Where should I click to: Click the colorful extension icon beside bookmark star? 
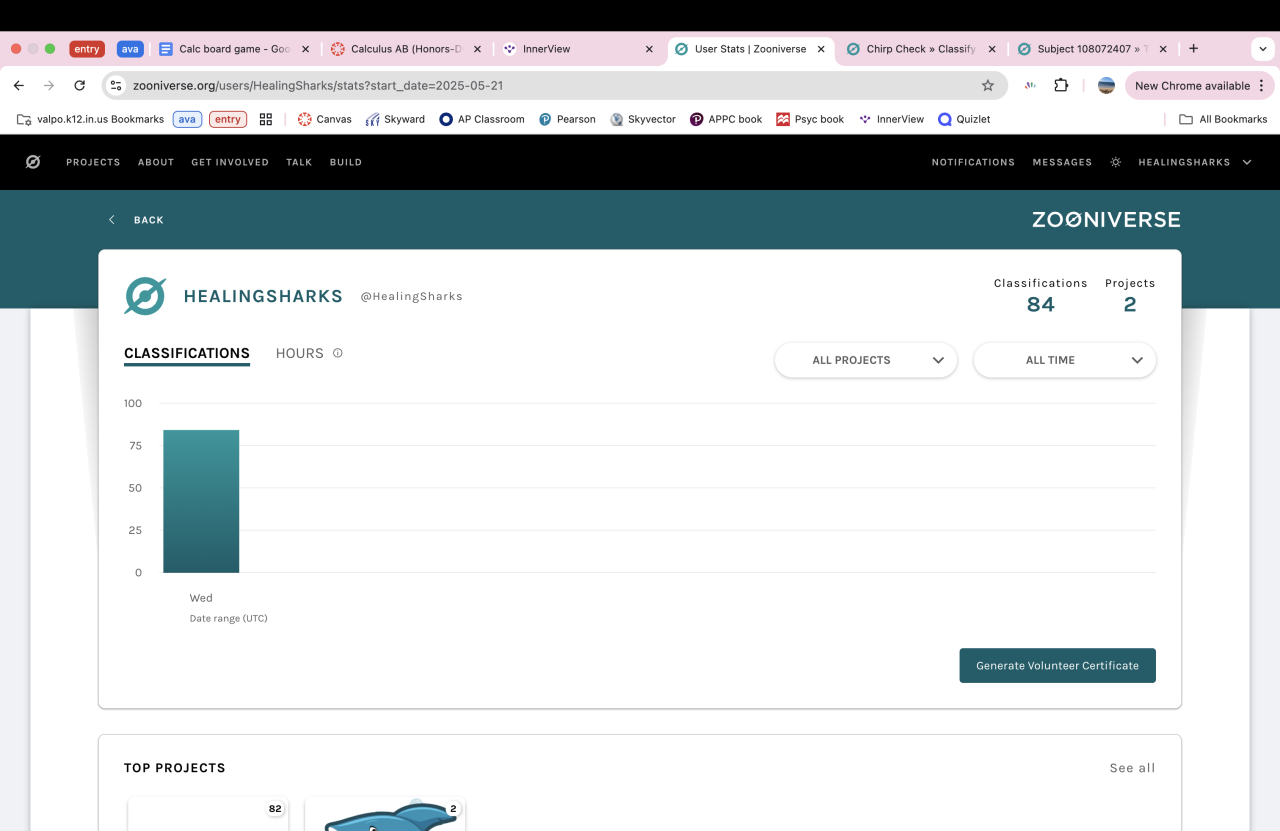[x=1030, y=86]
